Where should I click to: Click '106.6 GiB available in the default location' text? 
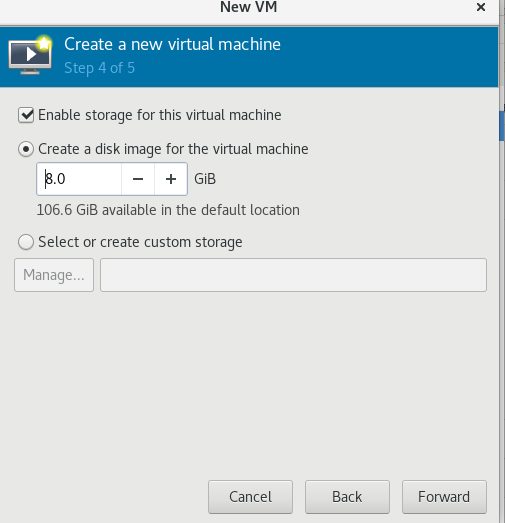pyautogui.click(x=168, y=210)
